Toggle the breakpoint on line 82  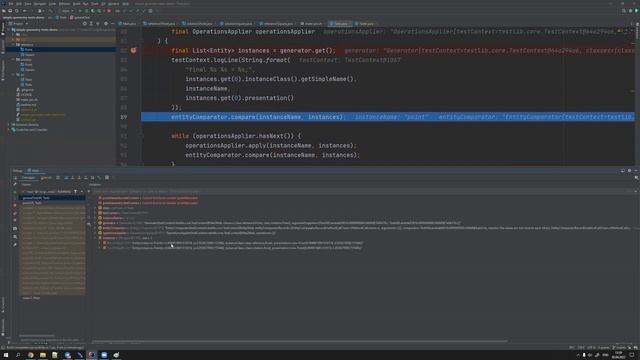(x=133, y=51)
